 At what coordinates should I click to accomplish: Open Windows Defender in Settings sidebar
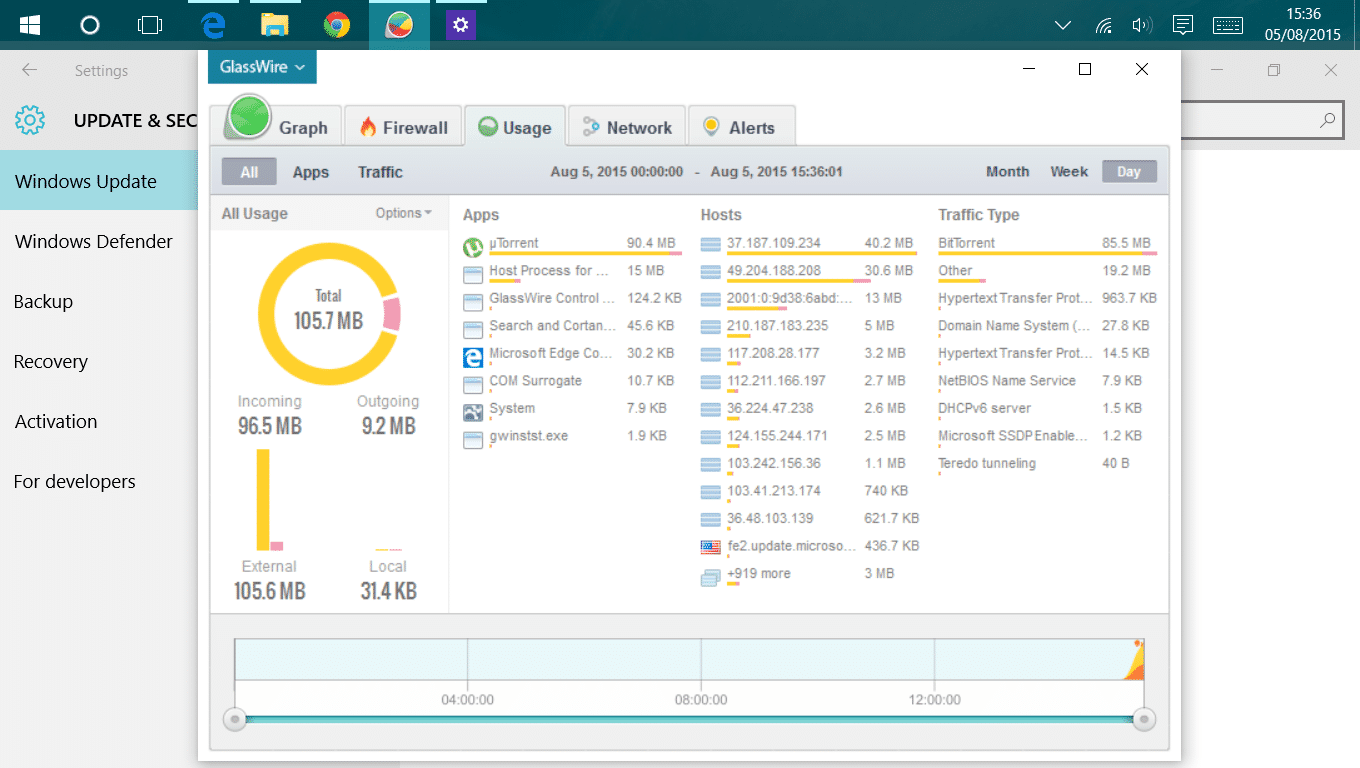(x=99, y=241)
